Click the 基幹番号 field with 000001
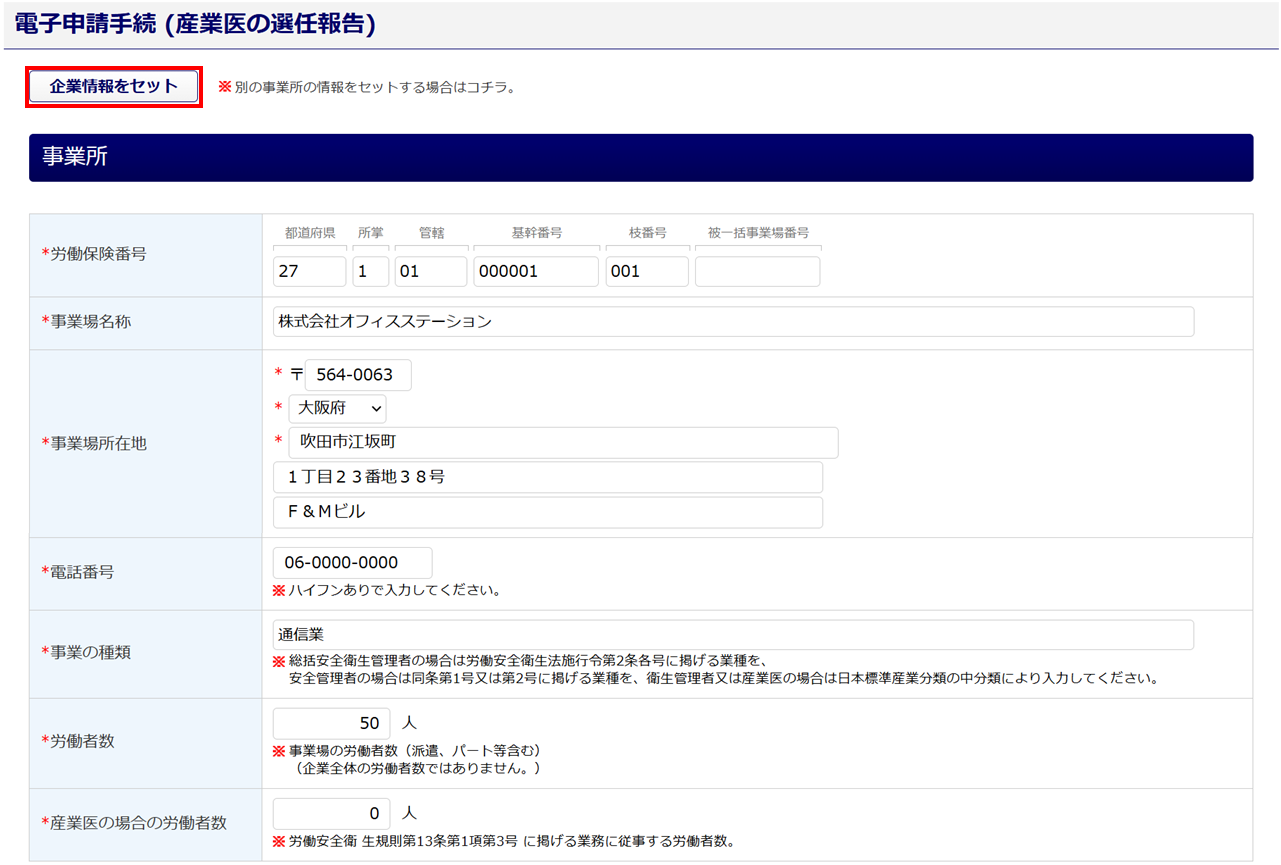The height and width of the screenshot is (865, 1281). [x=535, y=272]
